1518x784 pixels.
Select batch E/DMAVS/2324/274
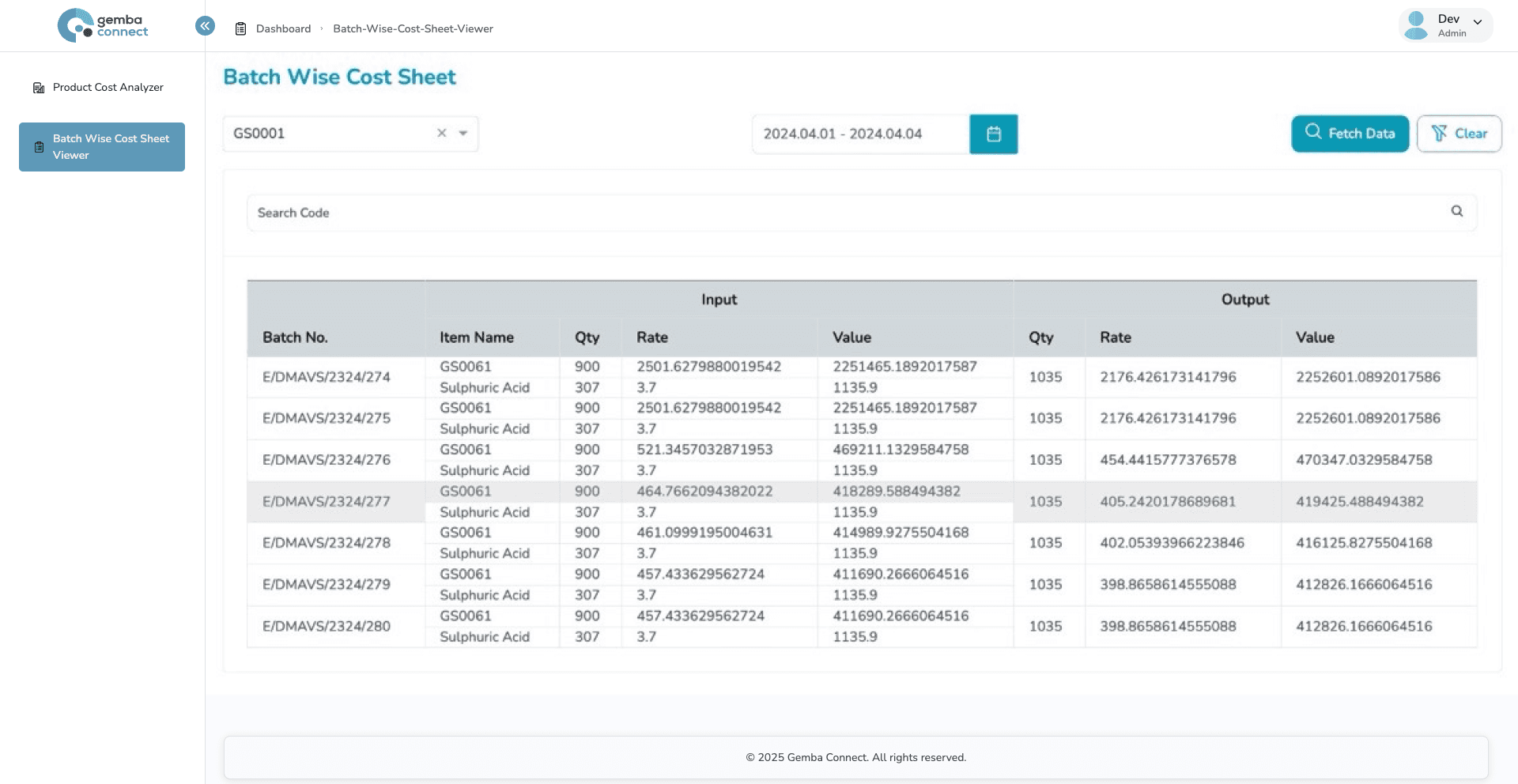coord(327,377)
